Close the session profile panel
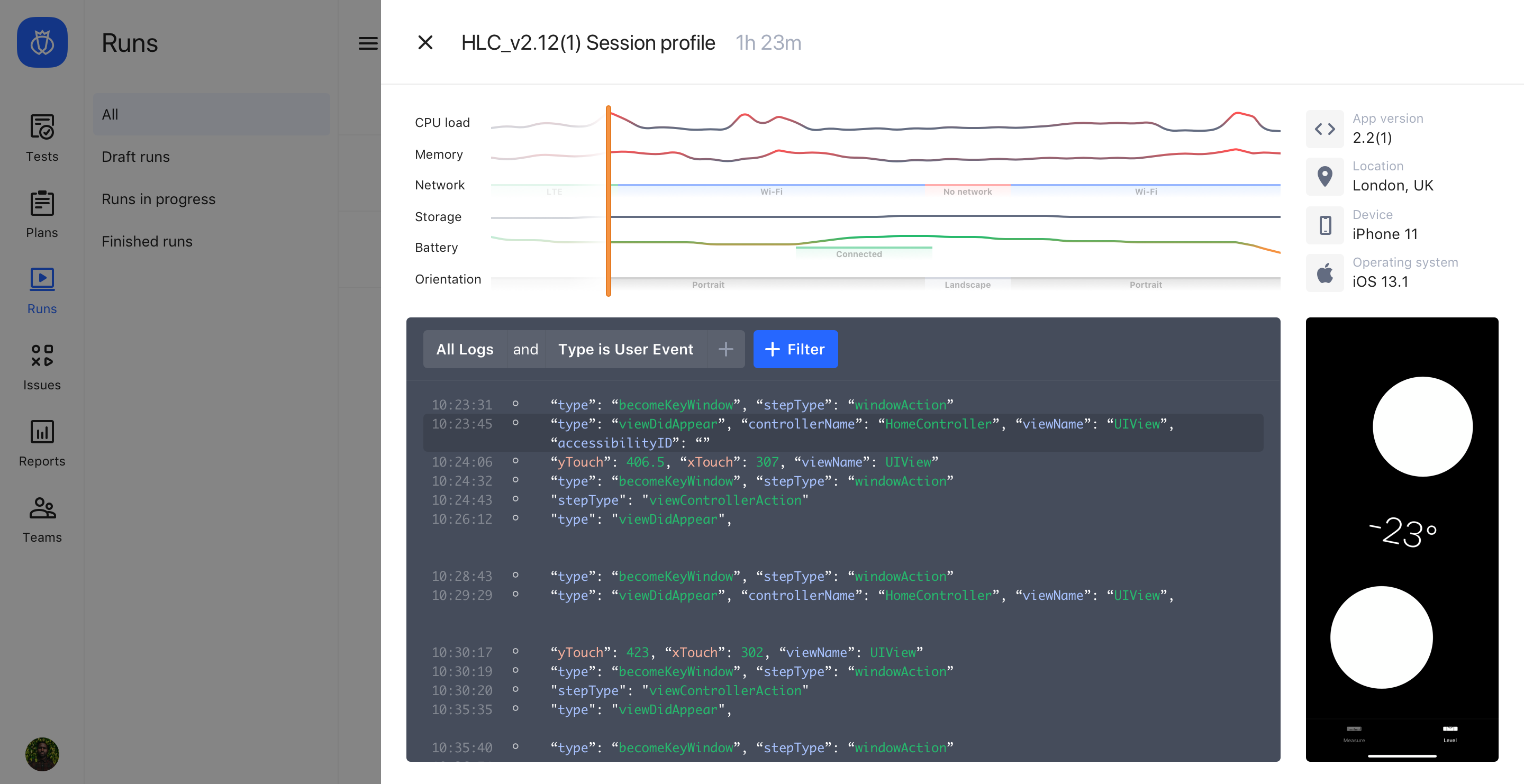Viewport: 1524px width, 784px height. [x=425, y=42]
